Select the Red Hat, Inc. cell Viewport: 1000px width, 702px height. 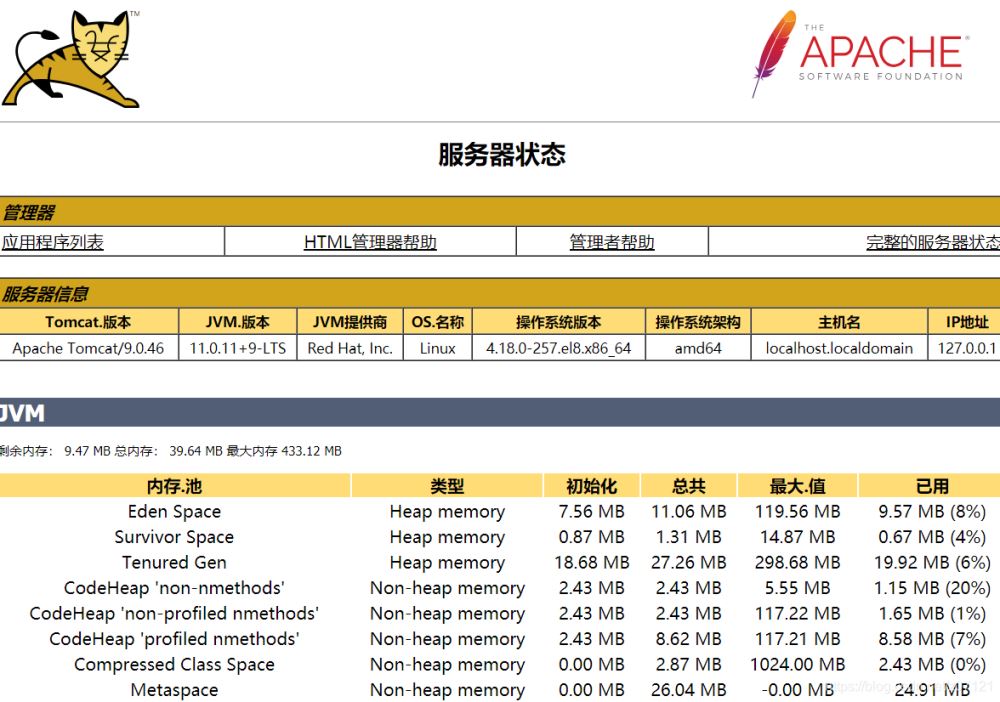point(349,348)
